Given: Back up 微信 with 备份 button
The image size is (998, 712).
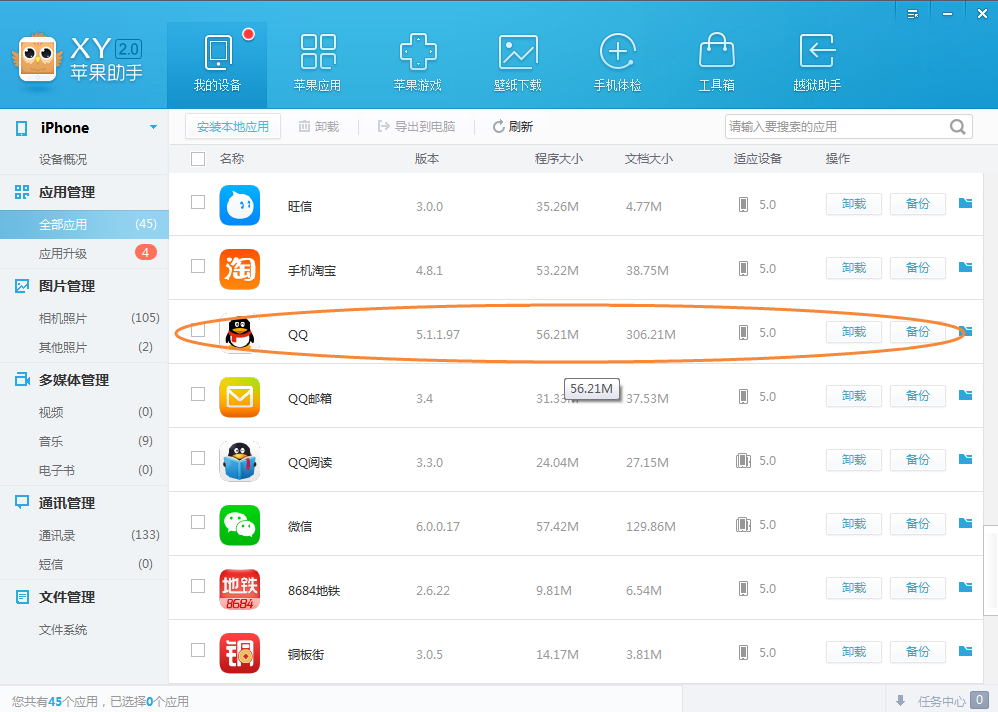Looking at the screenshot, I should [x=917, y=524].
